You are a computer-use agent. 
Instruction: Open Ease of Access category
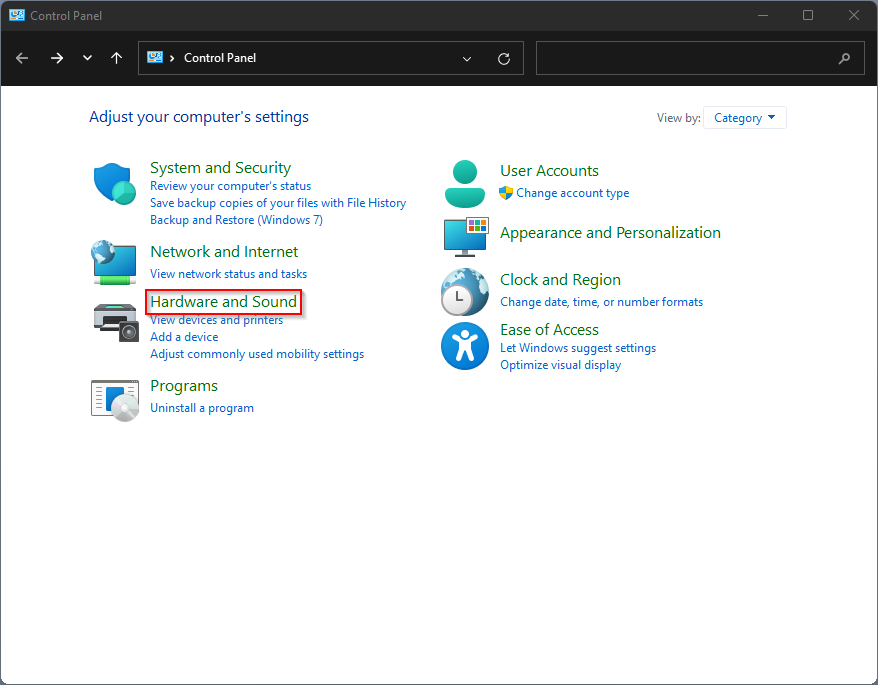pos(549,329)
